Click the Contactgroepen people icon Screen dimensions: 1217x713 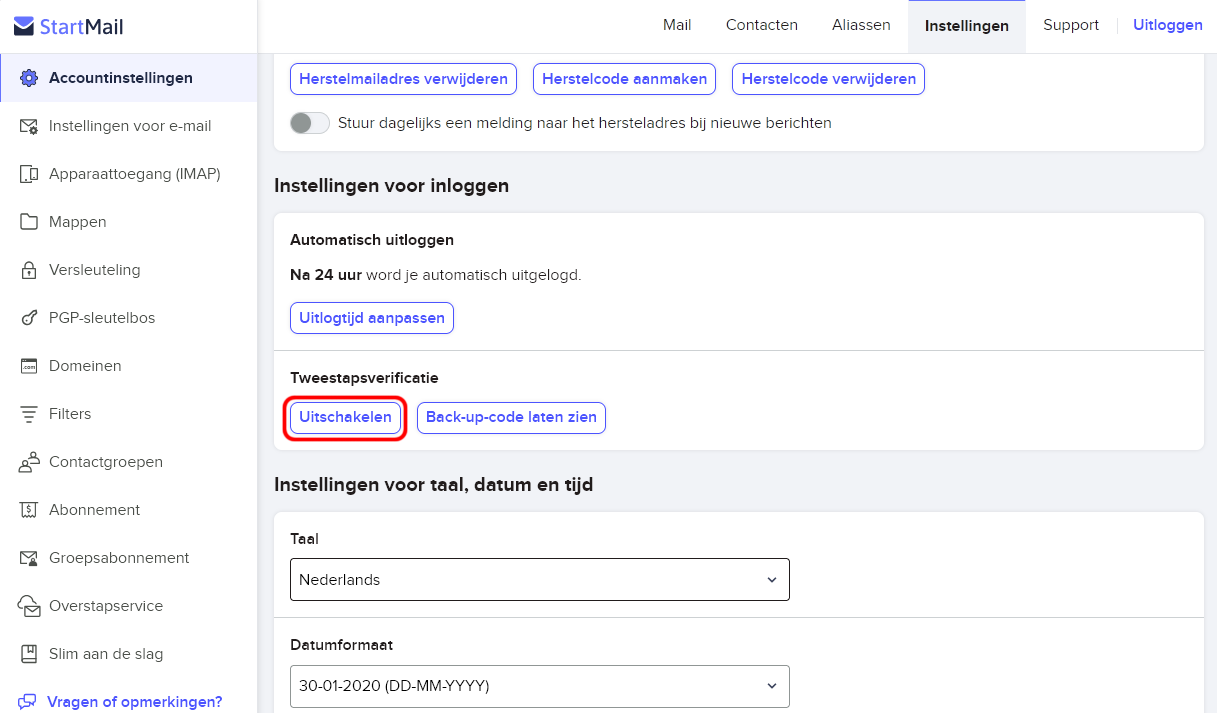pos(29,462)
